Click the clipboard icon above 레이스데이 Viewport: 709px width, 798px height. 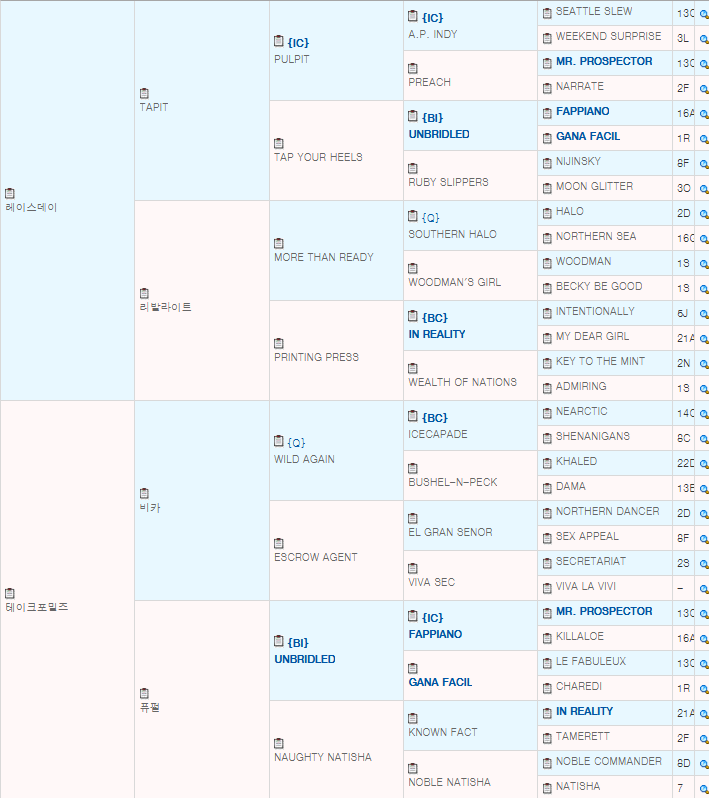[10, 193]
